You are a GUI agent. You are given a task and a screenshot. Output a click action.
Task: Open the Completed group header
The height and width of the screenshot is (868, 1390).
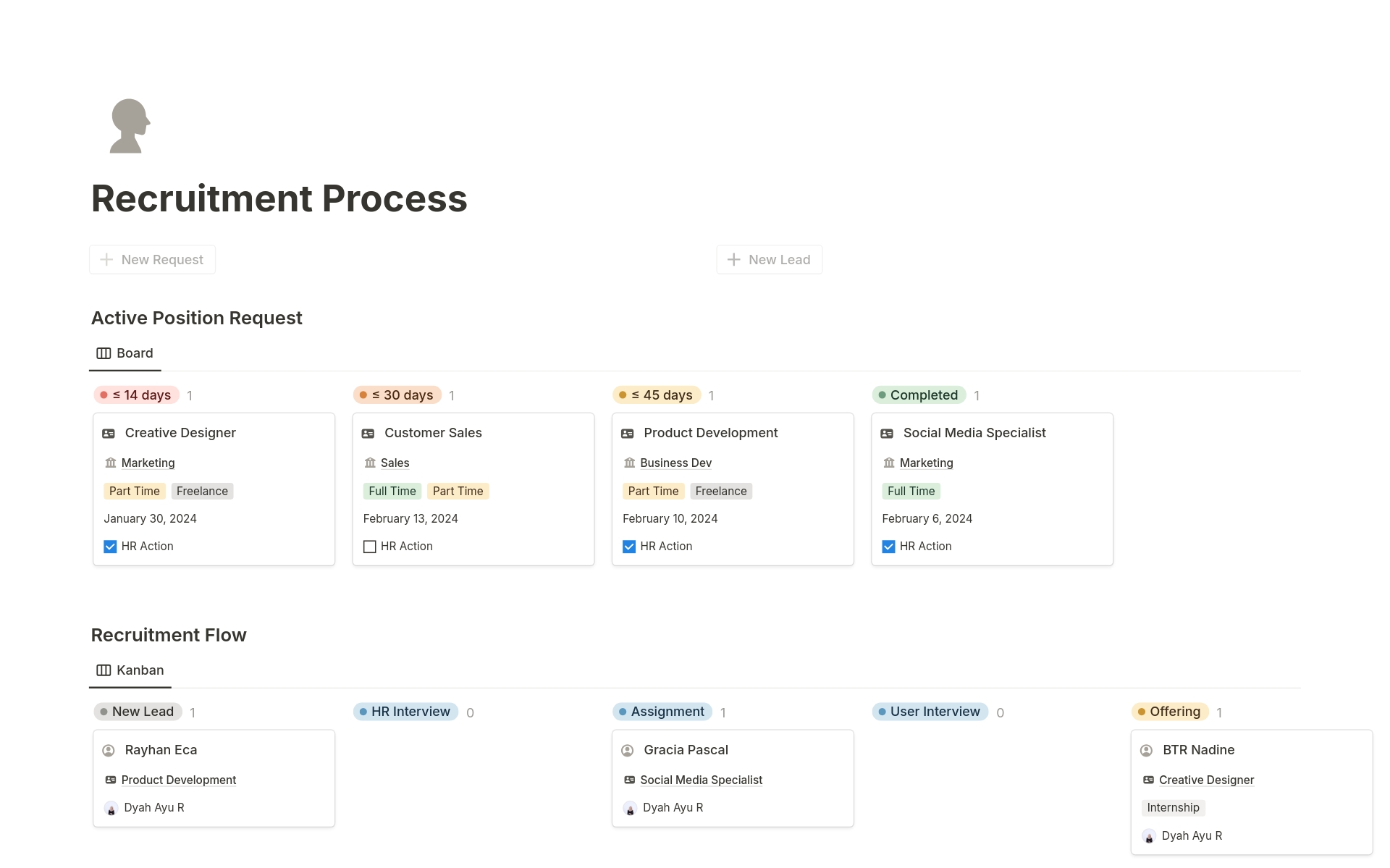pos(918,395)
